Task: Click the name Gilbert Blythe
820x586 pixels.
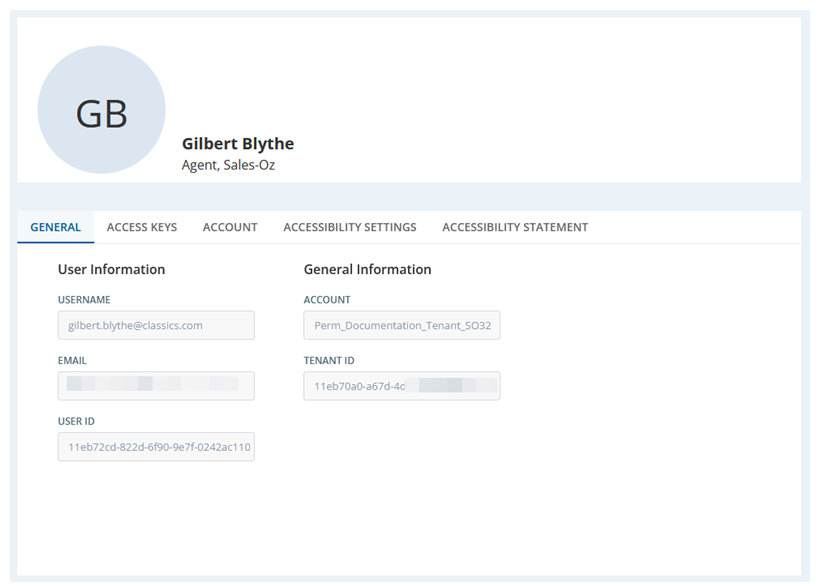Action: 238,143
